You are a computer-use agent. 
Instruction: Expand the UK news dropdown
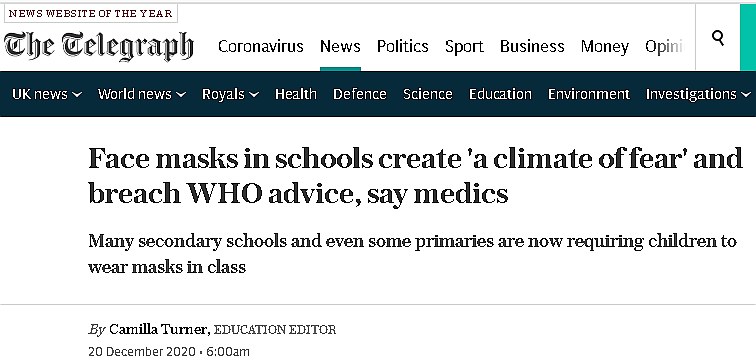(47, 94)
